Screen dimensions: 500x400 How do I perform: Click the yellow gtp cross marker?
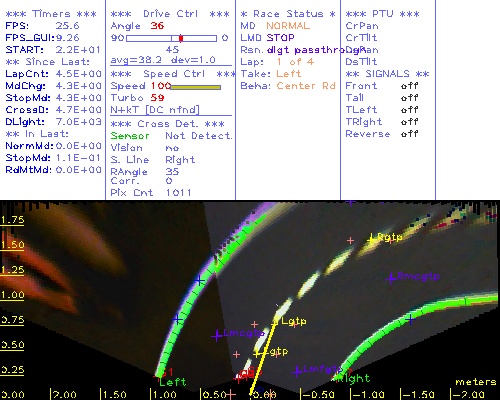click(257, 353)
